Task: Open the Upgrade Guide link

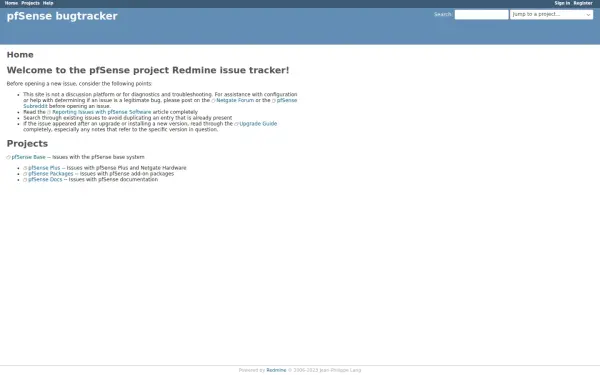Action: tap(258, 124)
